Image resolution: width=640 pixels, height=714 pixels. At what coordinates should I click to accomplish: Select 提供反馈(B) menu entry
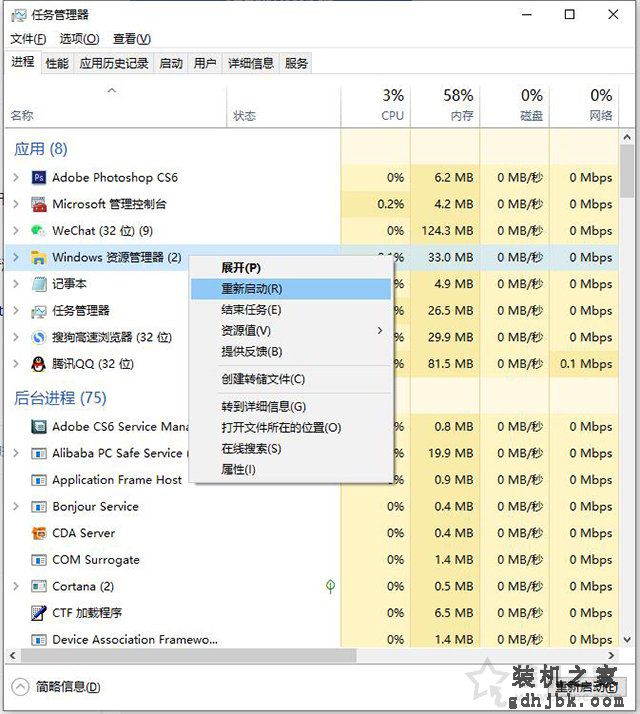(291, 352)
